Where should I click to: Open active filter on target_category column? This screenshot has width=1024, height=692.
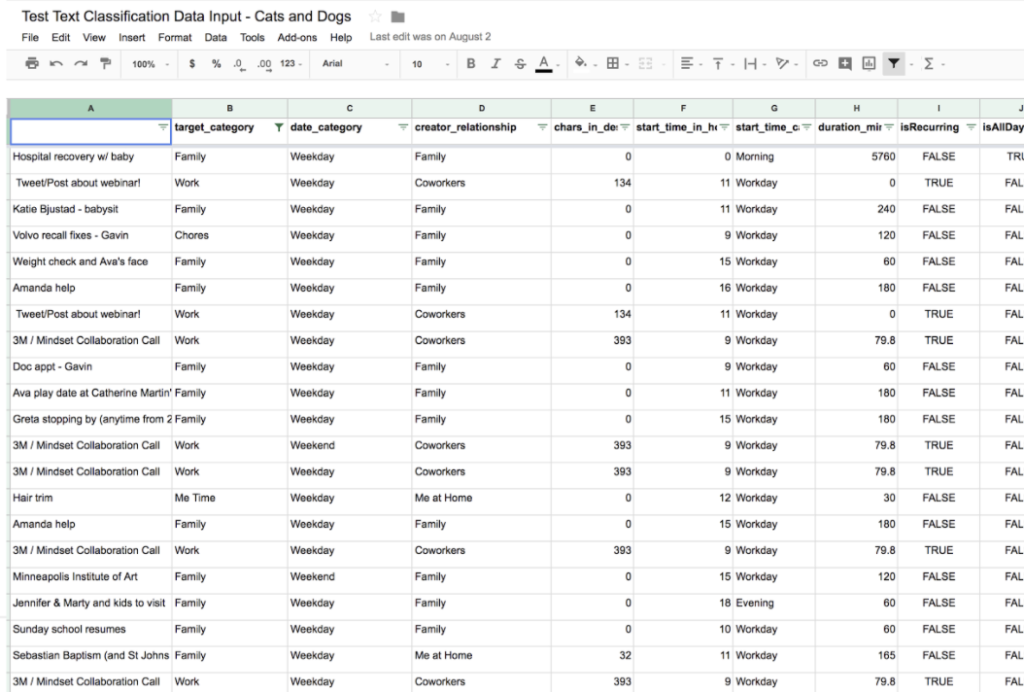click(278, 127)
